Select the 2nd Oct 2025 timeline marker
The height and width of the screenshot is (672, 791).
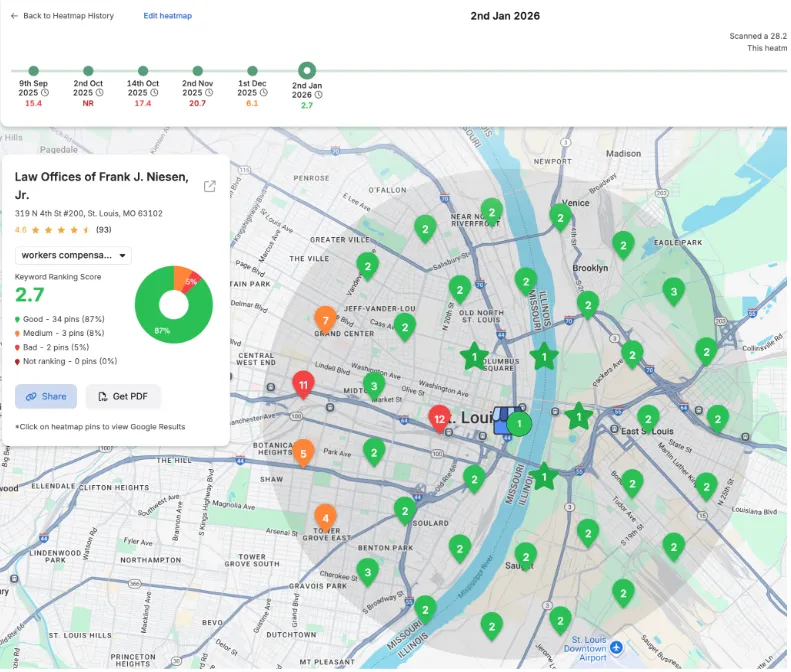point(88,71)
